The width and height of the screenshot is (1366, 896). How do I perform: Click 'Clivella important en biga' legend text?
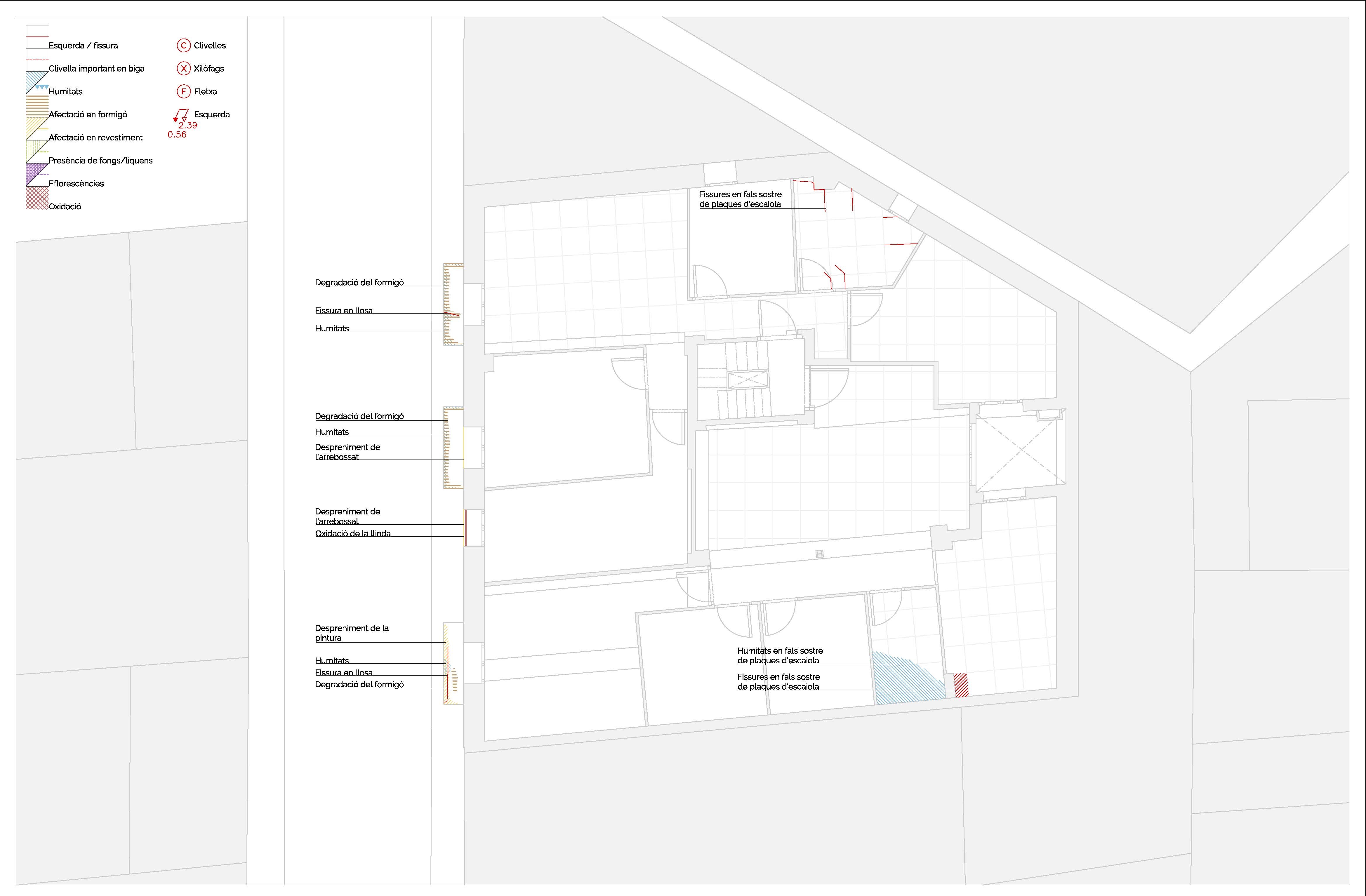tap(96, 68)
